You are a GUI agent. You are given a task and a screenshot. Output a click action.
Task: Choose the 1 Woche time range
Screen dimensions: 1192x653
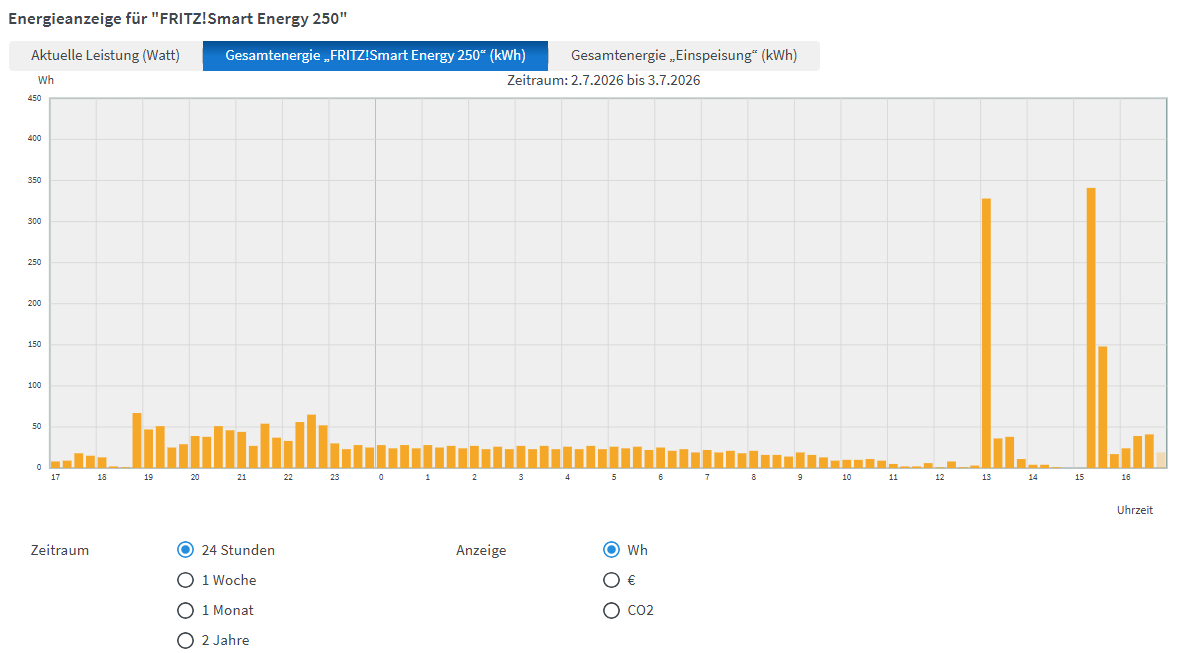tap(185, 580)
